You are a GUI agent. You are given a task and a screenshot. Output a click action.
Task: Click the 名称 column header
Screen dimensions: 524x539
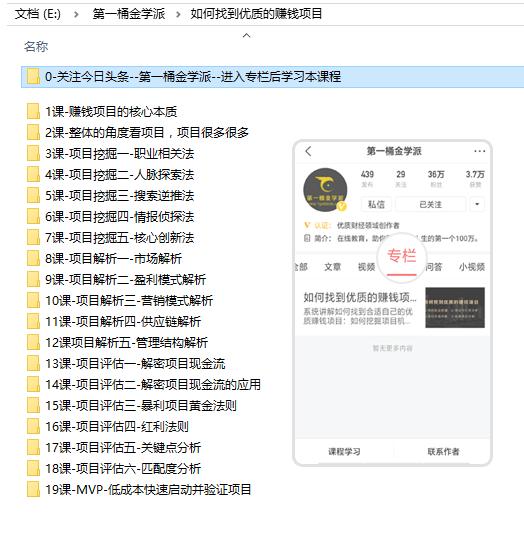coord(36,46)
